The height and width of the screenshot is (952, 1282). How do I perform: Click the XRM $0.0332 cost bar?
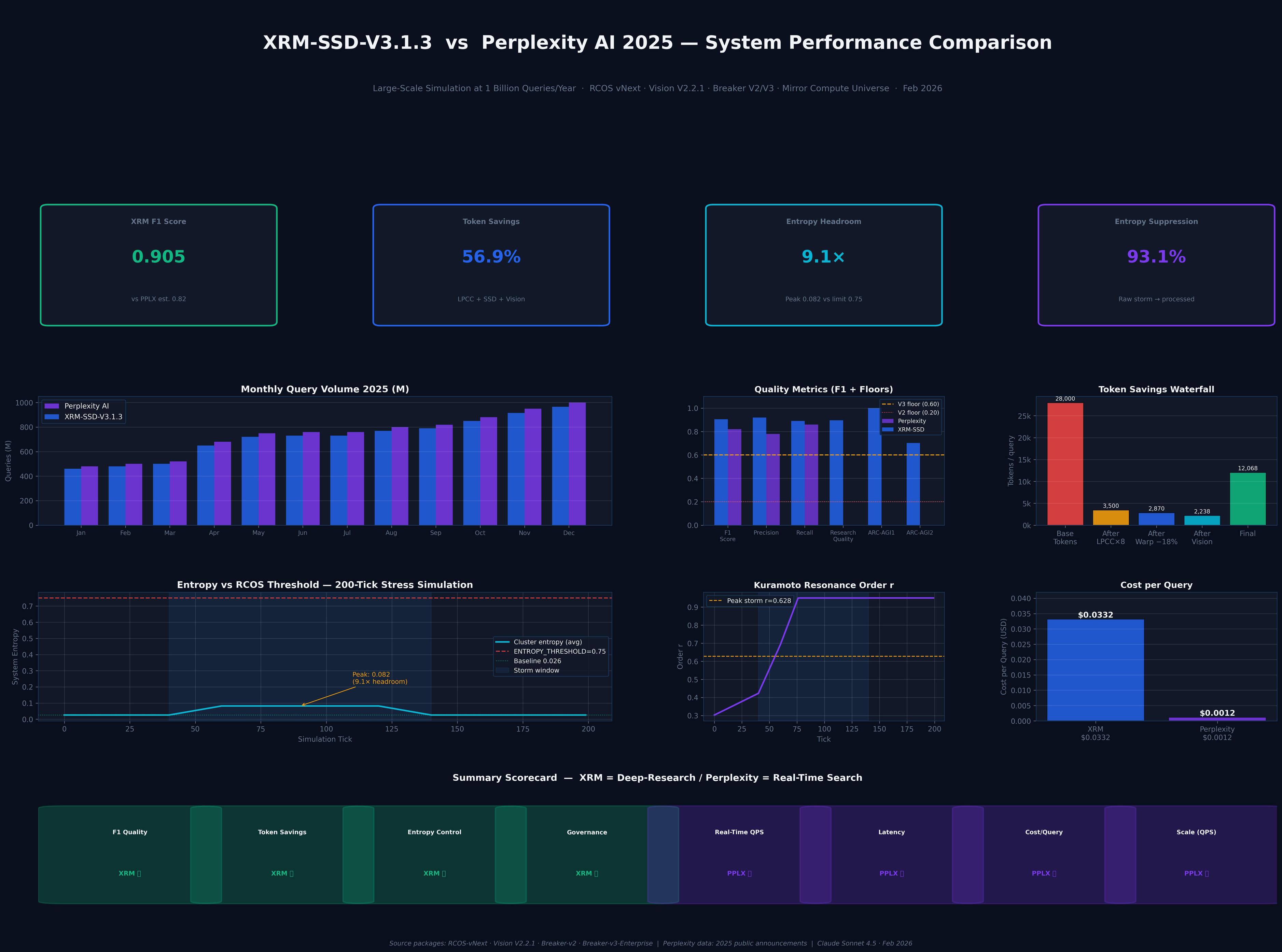[1095, 670]
